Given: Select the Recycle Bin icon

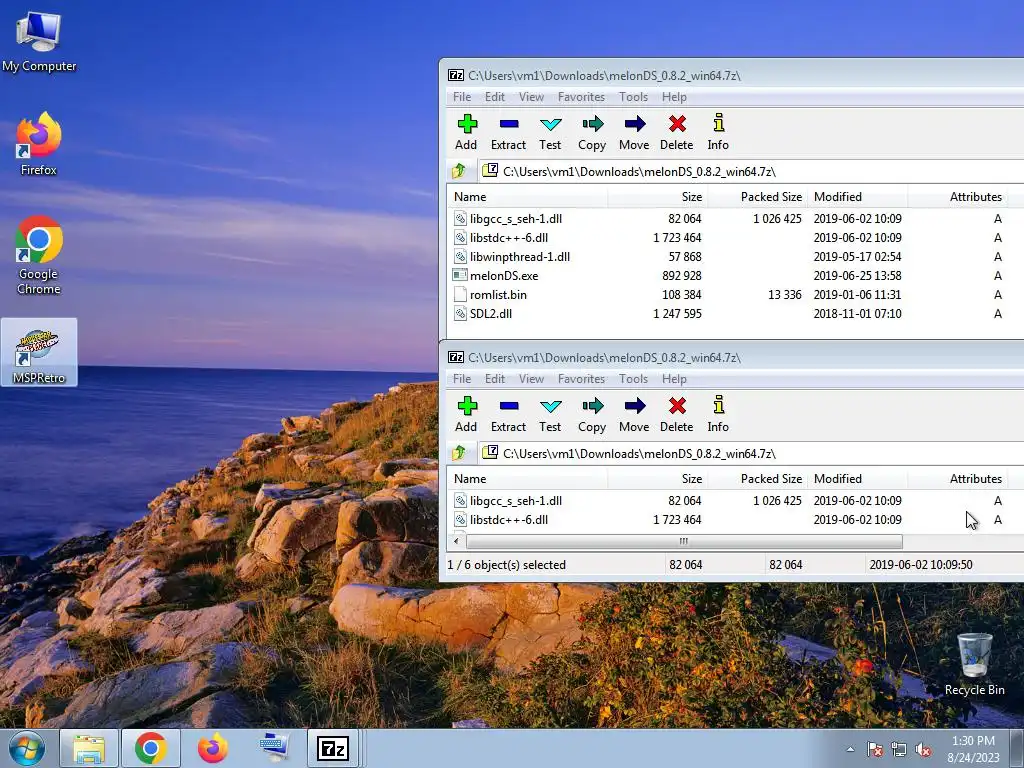Looking at the screenshot, I should click(974, 664).
